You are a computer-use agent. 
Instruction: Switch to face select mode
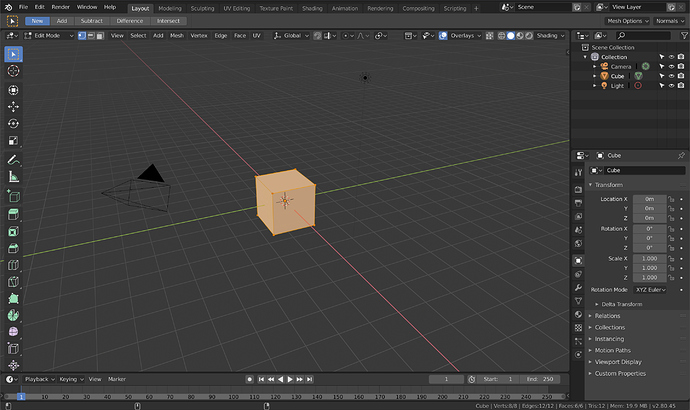(x=100, y=36)
